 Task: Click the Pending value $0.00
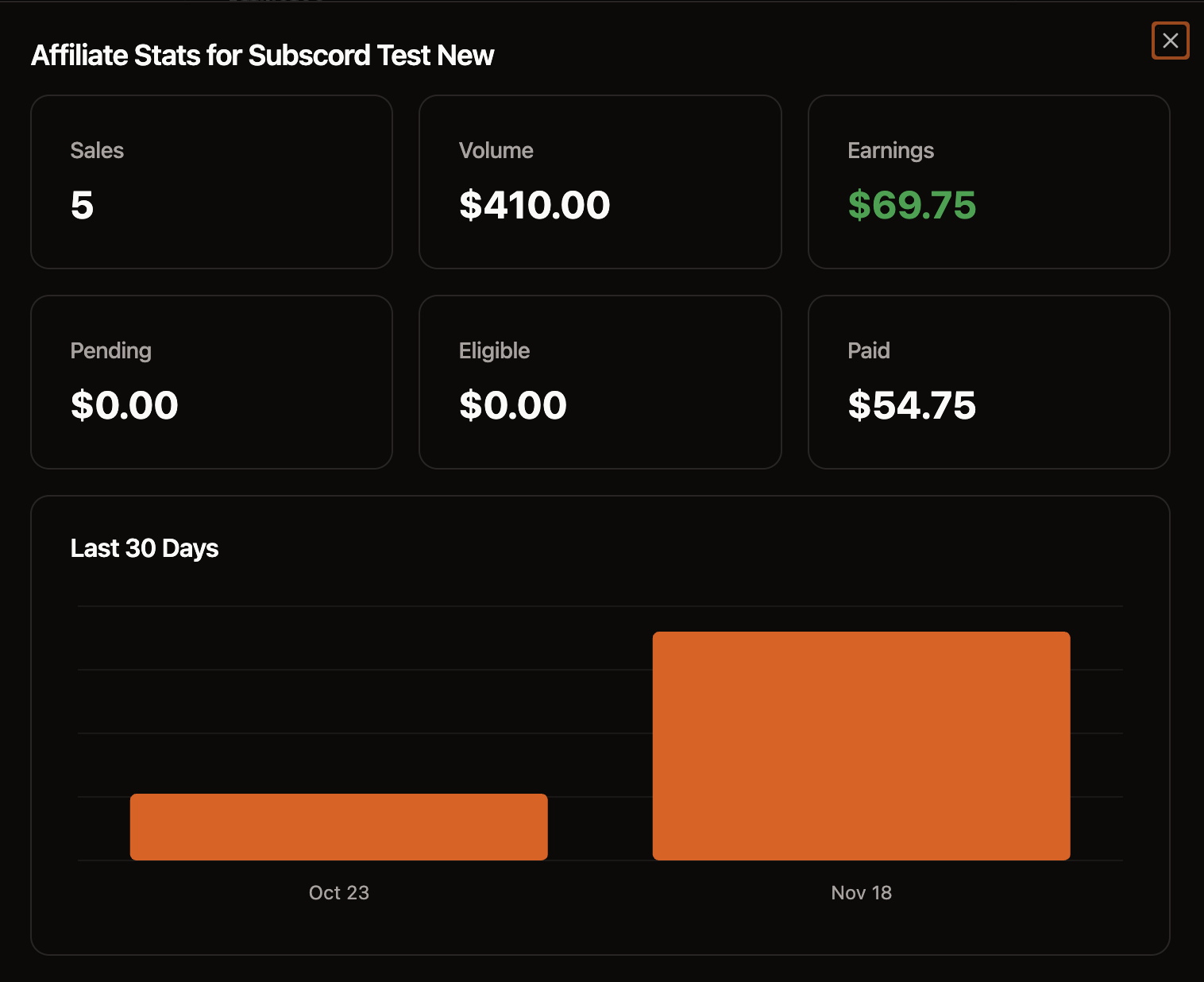tap(124, 405)
